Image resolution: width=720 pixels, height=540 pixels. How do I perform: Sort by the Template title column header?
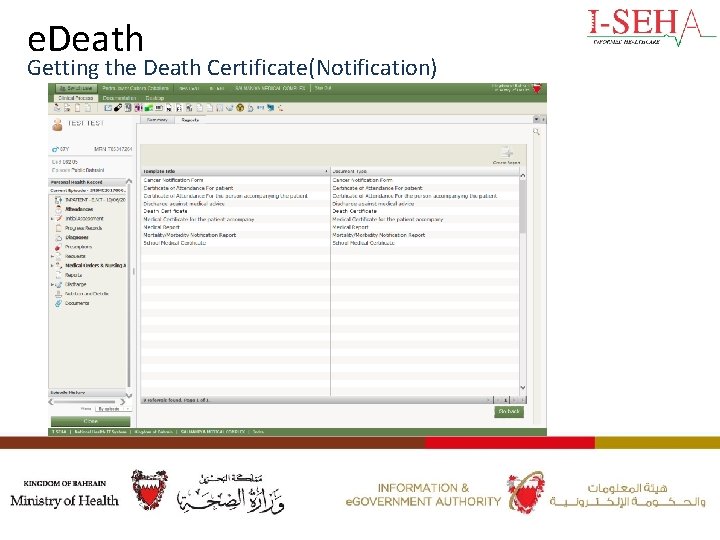point(235,171)
